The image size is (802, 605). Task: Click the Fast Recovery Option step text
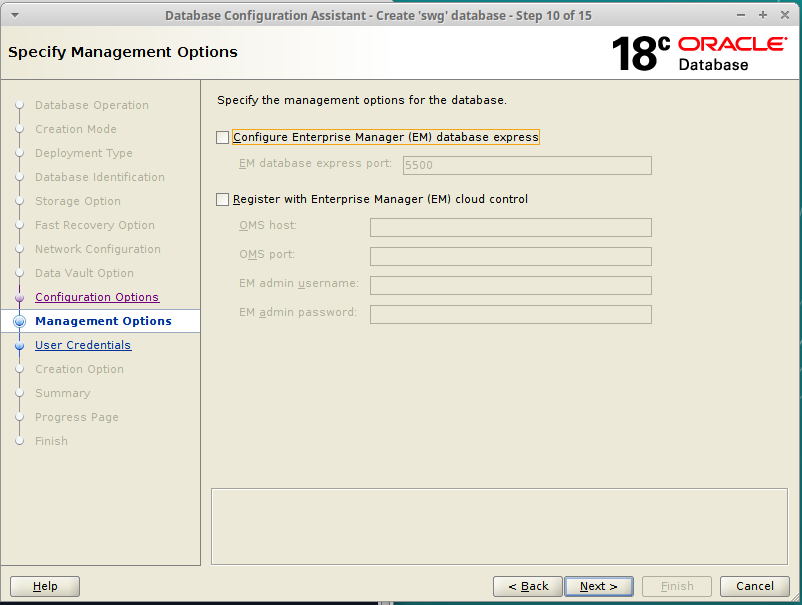tap(95, 226)
